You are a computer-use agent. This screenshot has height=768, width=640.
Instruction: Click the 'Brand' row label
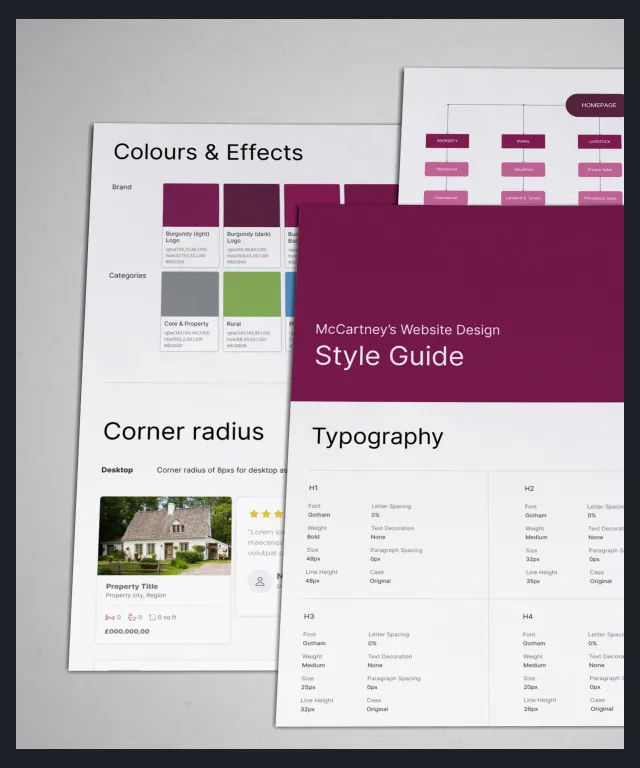tap(121, 187)
